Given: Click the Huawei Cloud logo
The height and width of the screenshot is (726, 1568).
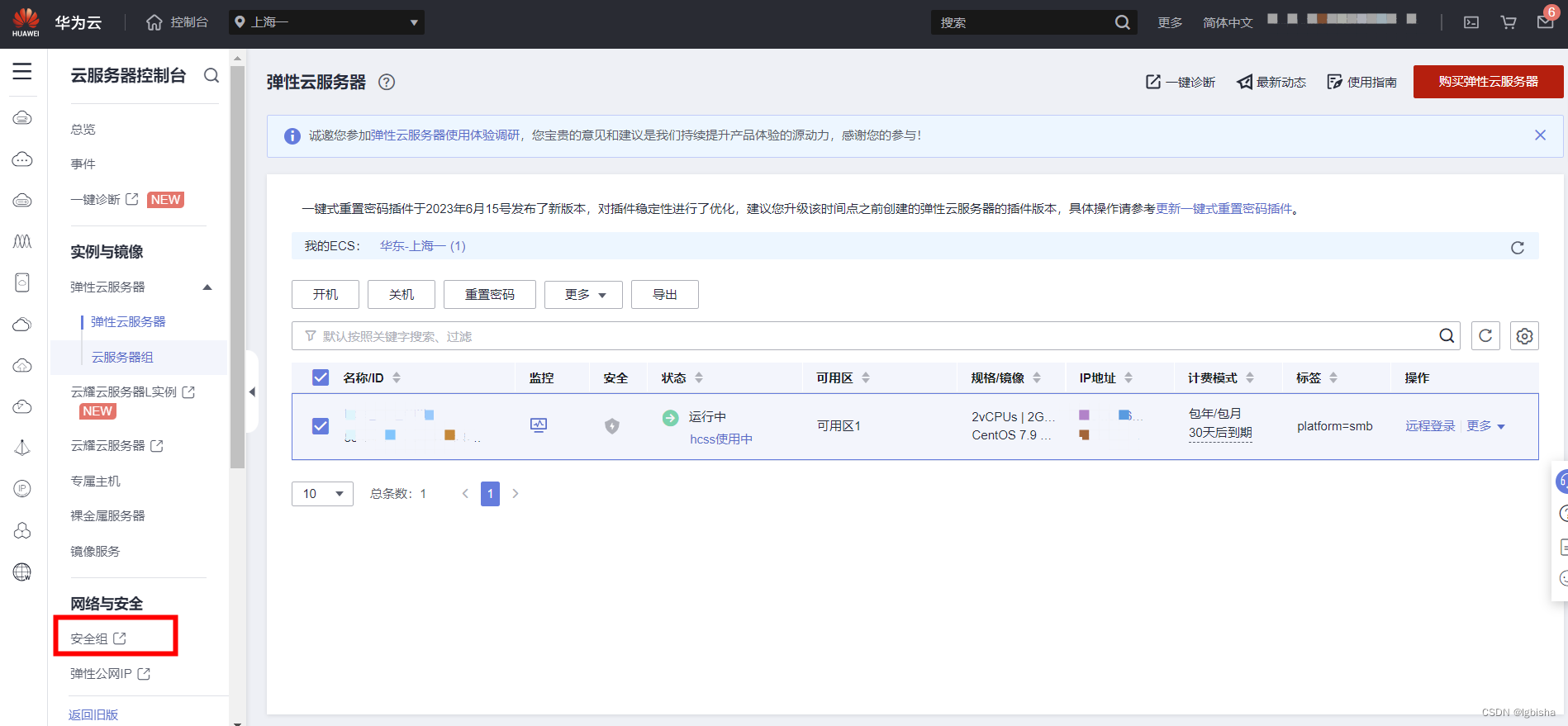Looking at the screenshot, I should [26, 22].
